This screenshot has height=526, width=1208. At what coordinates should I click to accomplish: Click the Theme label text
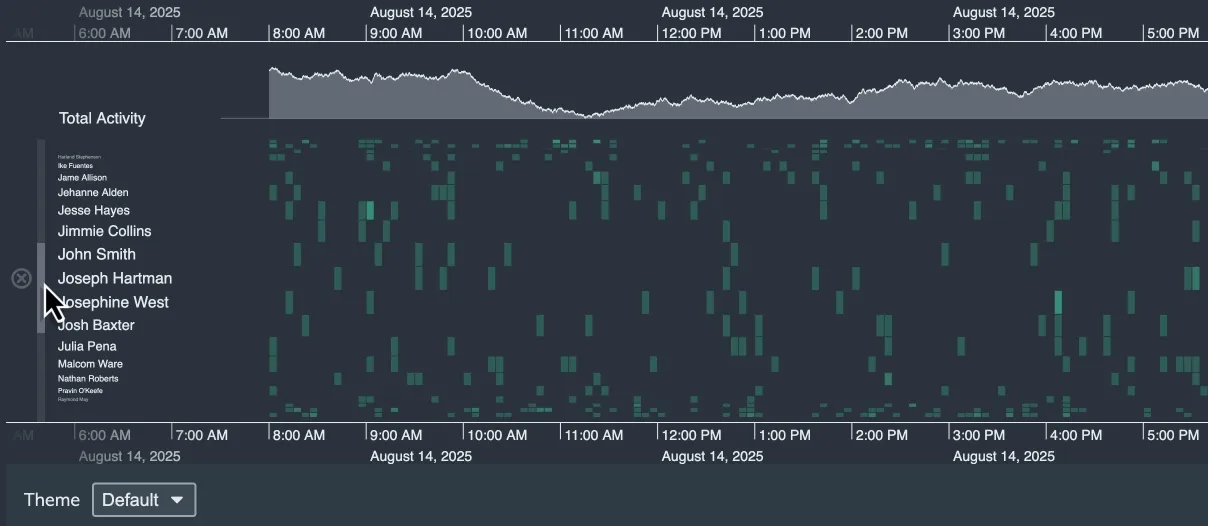pos(51,500)
